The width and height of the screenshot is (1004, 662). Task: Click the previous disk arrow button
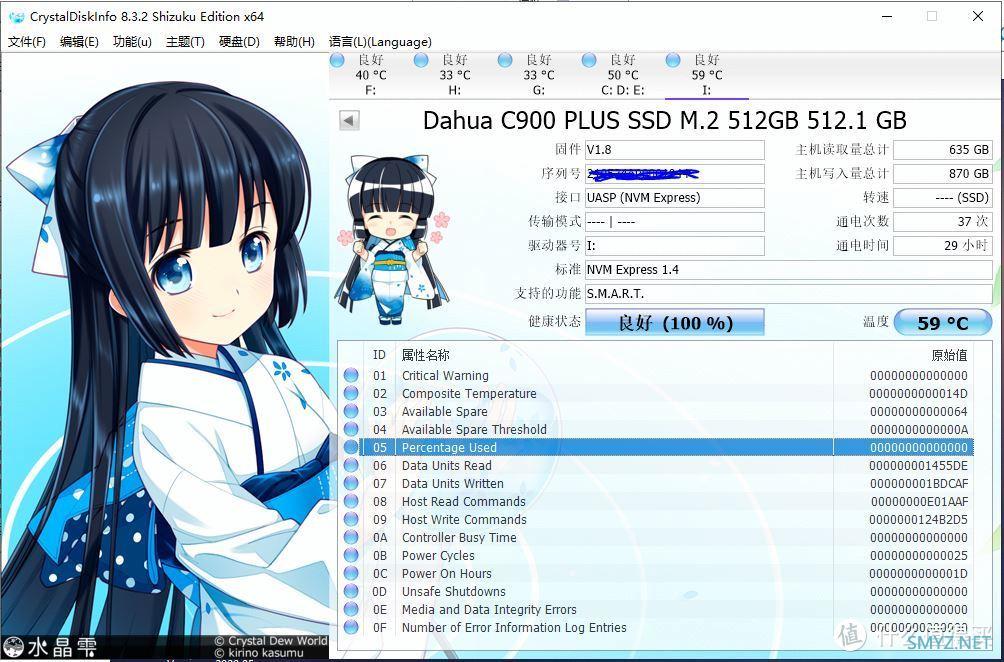(349, 120)
